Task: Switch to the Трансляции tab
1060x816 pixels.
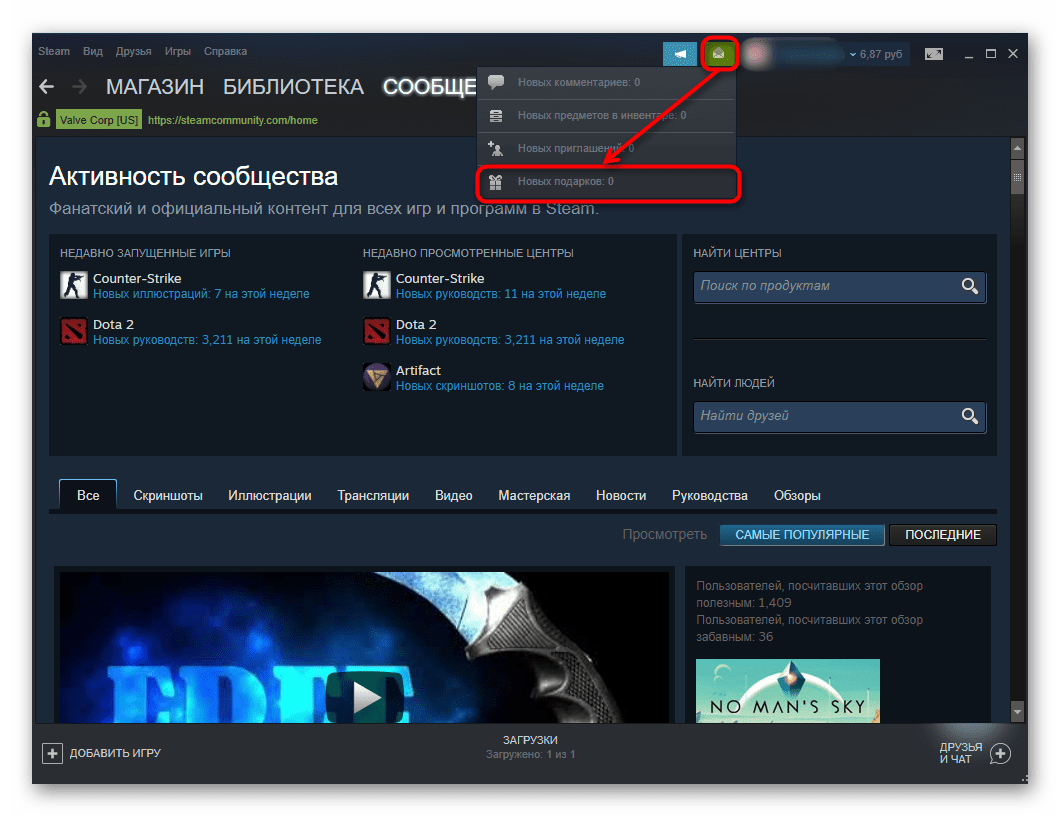Action: pyautogui.click(x=373, y=496)
